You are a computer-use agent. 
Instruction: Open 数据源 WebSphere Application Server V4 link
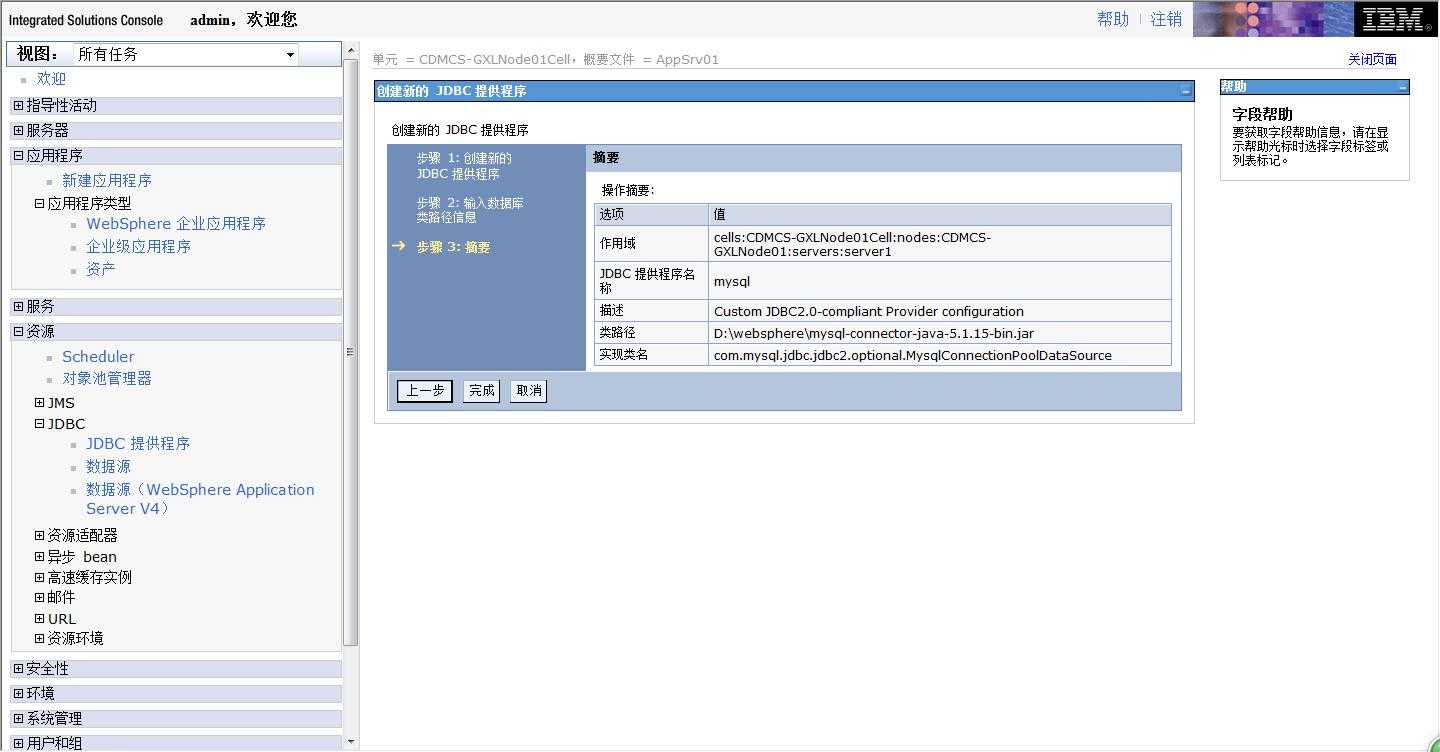[200, 499]
